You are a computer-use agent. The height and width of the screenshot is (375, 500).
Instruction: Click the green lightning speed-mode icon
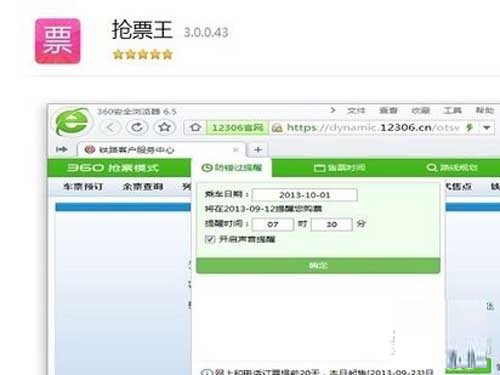click(470, 127)
